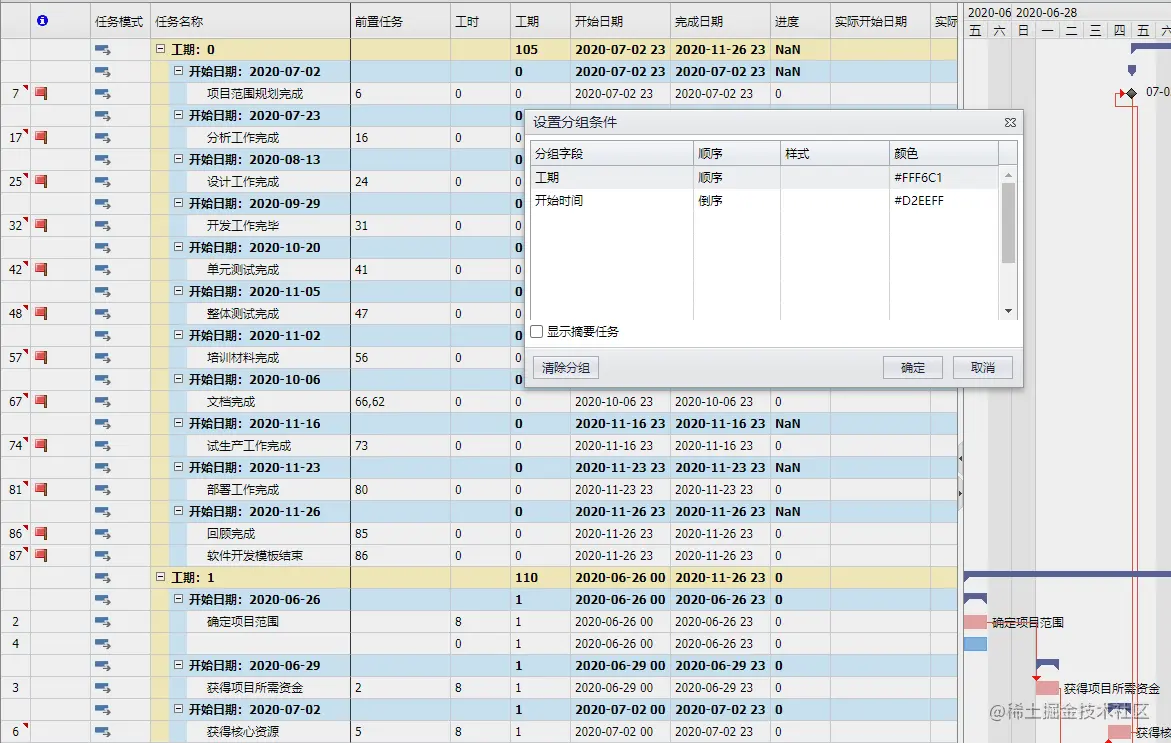Image resolution: width=1171 pixels, height=743 pixels.
Task: Click the 颜色 header in dialog
Action: [944, 153]
